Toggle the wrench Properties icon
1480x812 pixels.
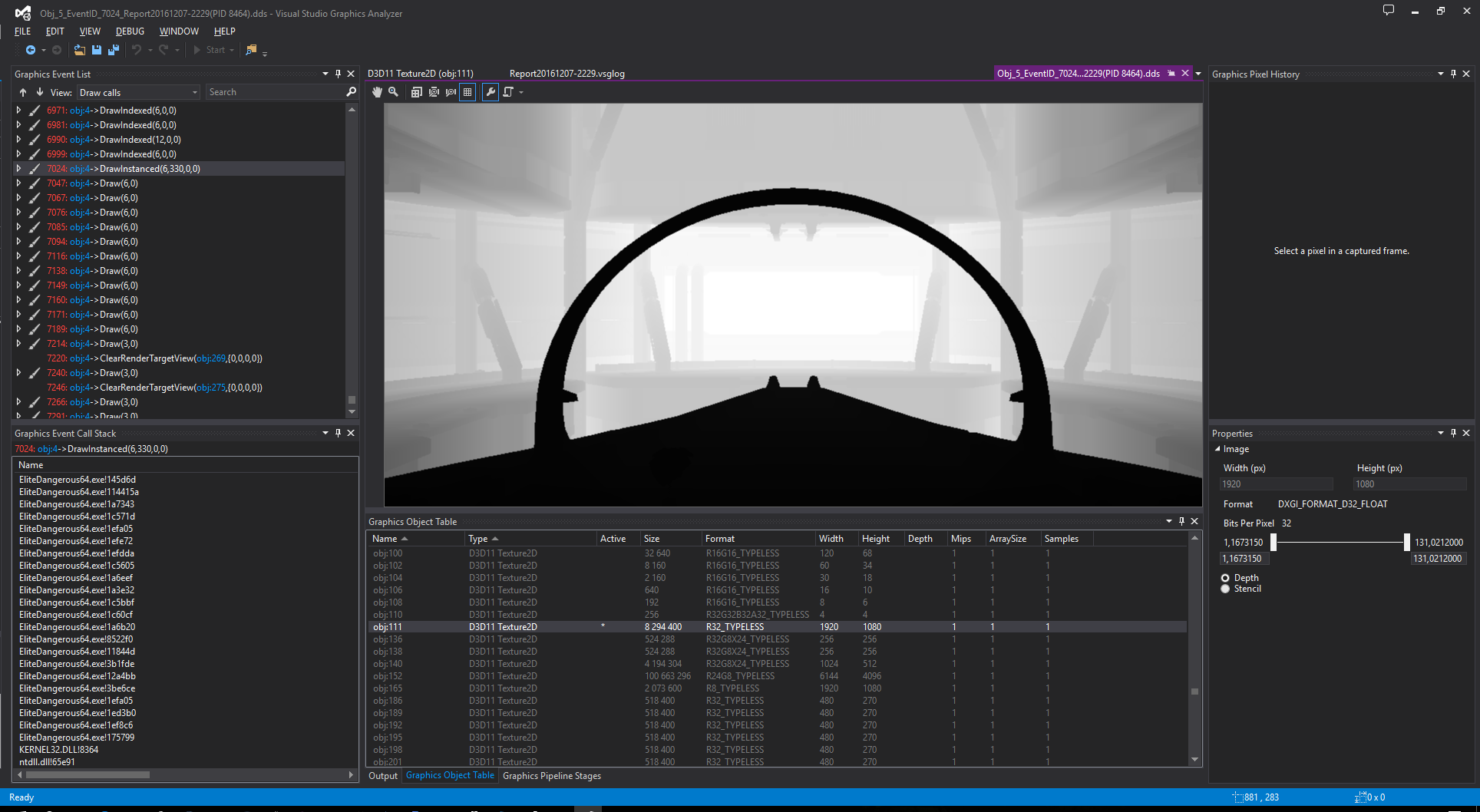tap(491, 92)
